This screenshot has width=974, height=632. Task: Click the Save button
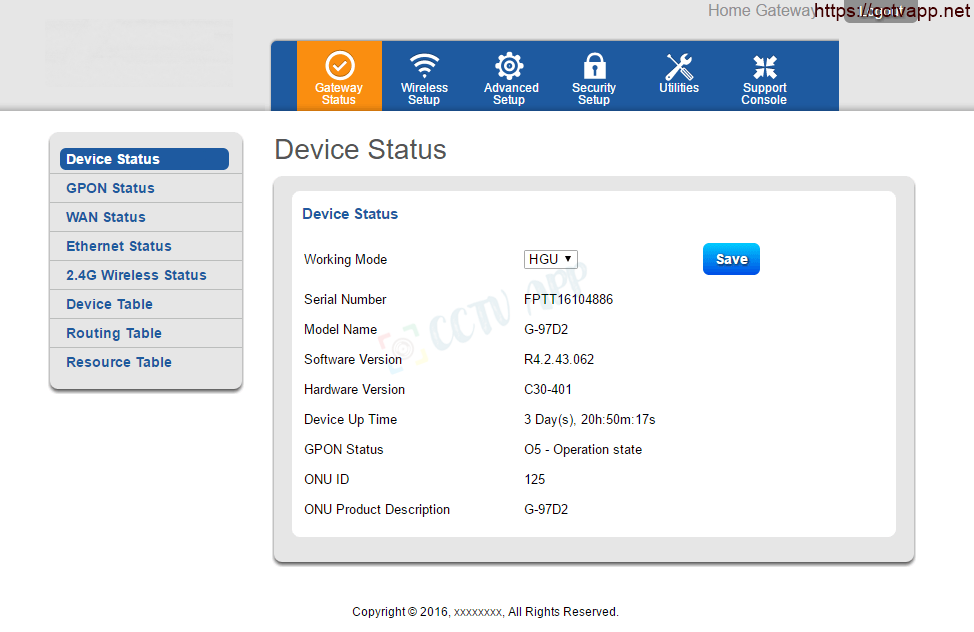click(x=731, y=259)
